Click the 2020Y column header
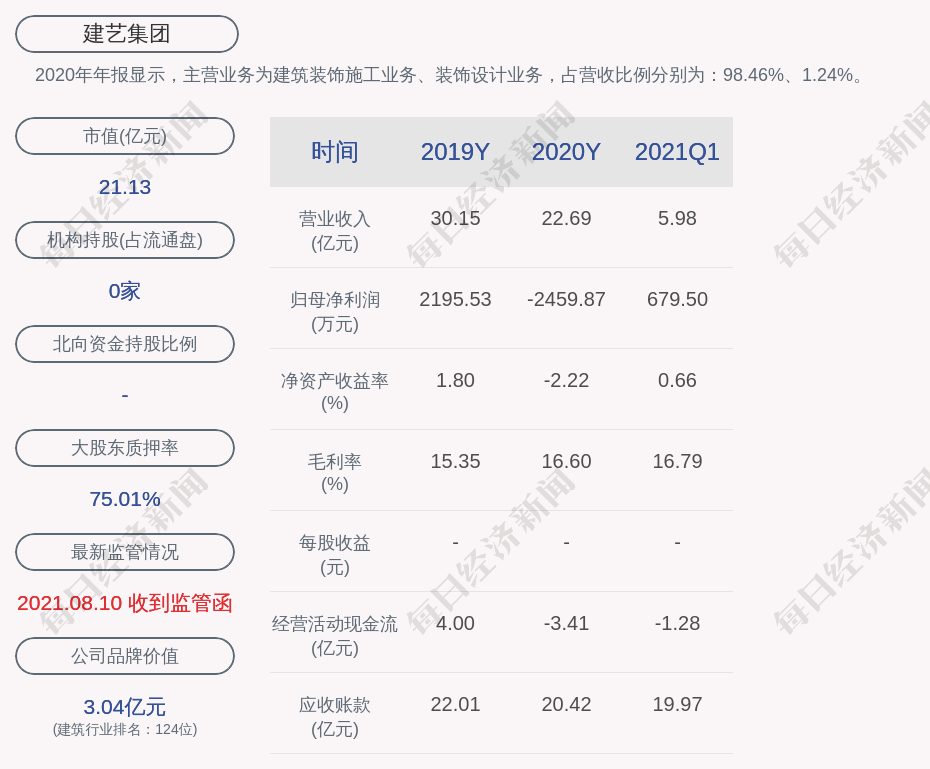The image size is (930, 769). [566, 152]
